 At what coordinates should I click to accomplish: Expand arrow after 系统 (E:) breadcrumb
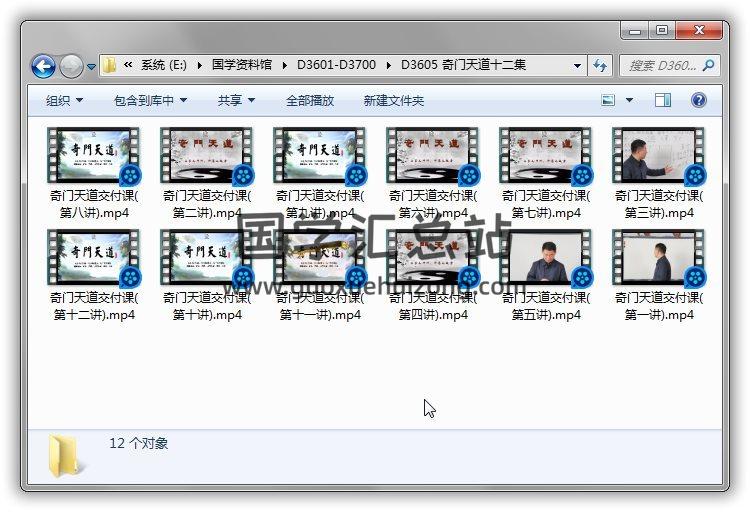(199, 65)
